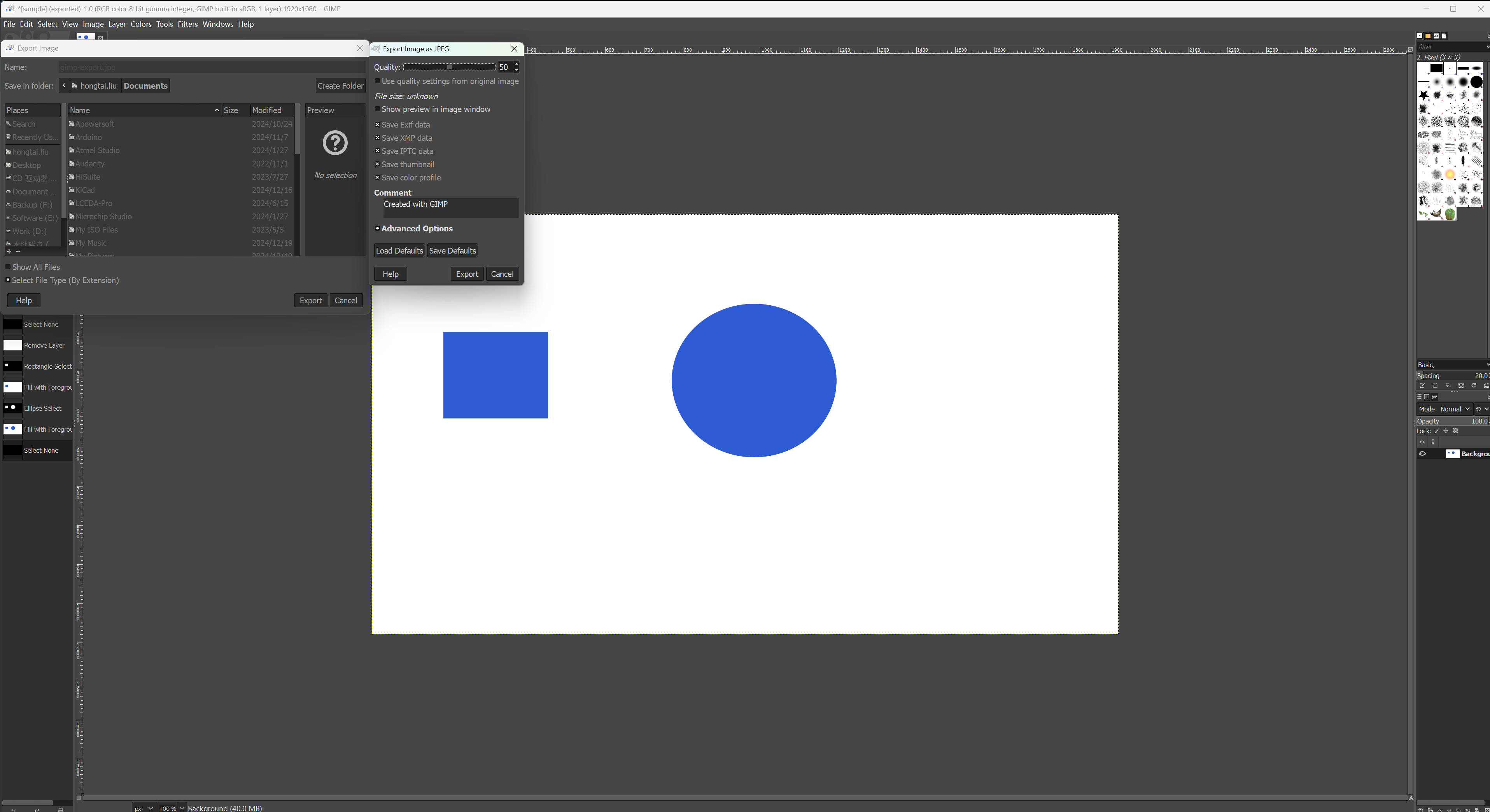Click the refresh brushes icon
Viewport: 1490px width, 812px height.
tap(1474, 386)
